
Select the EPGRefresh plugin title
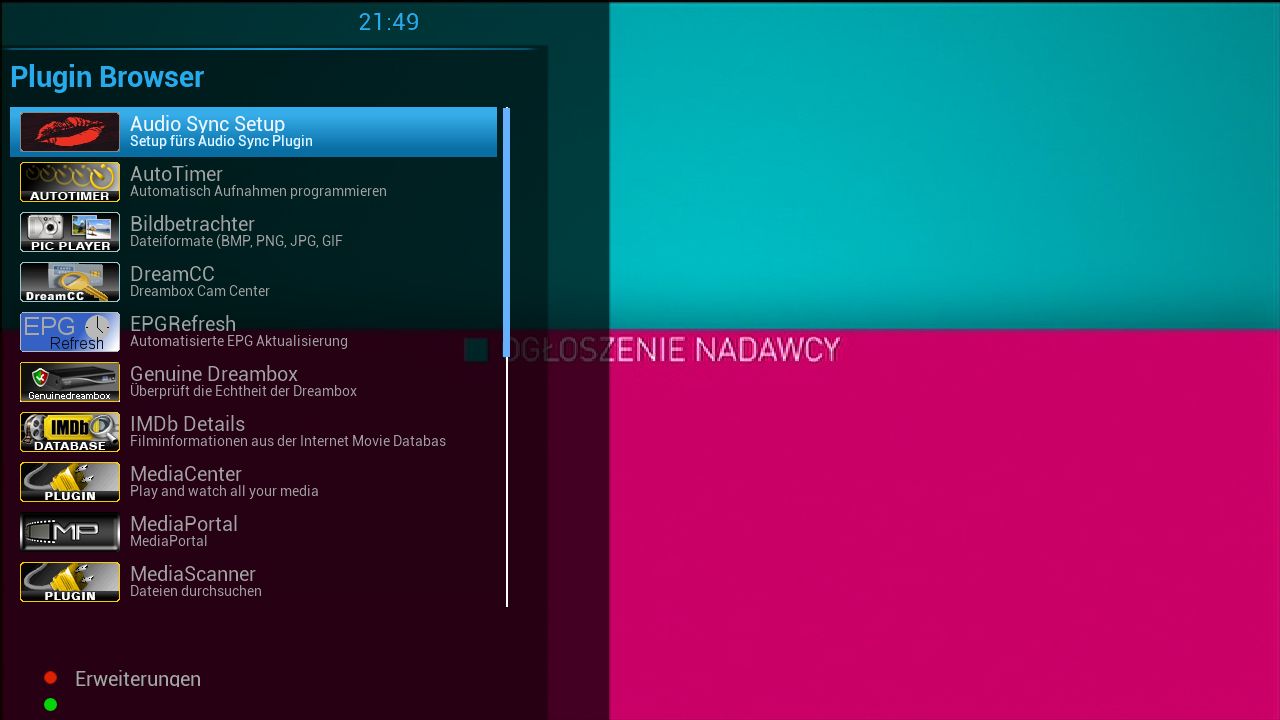pos(183,324)
